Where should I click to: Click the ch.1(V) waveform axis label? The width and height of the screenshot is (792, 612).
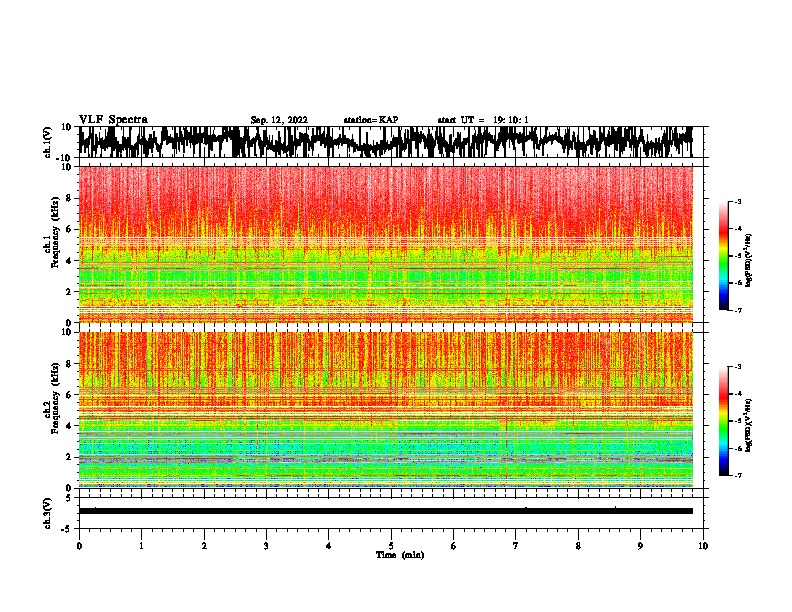click(x=48, y=142)
